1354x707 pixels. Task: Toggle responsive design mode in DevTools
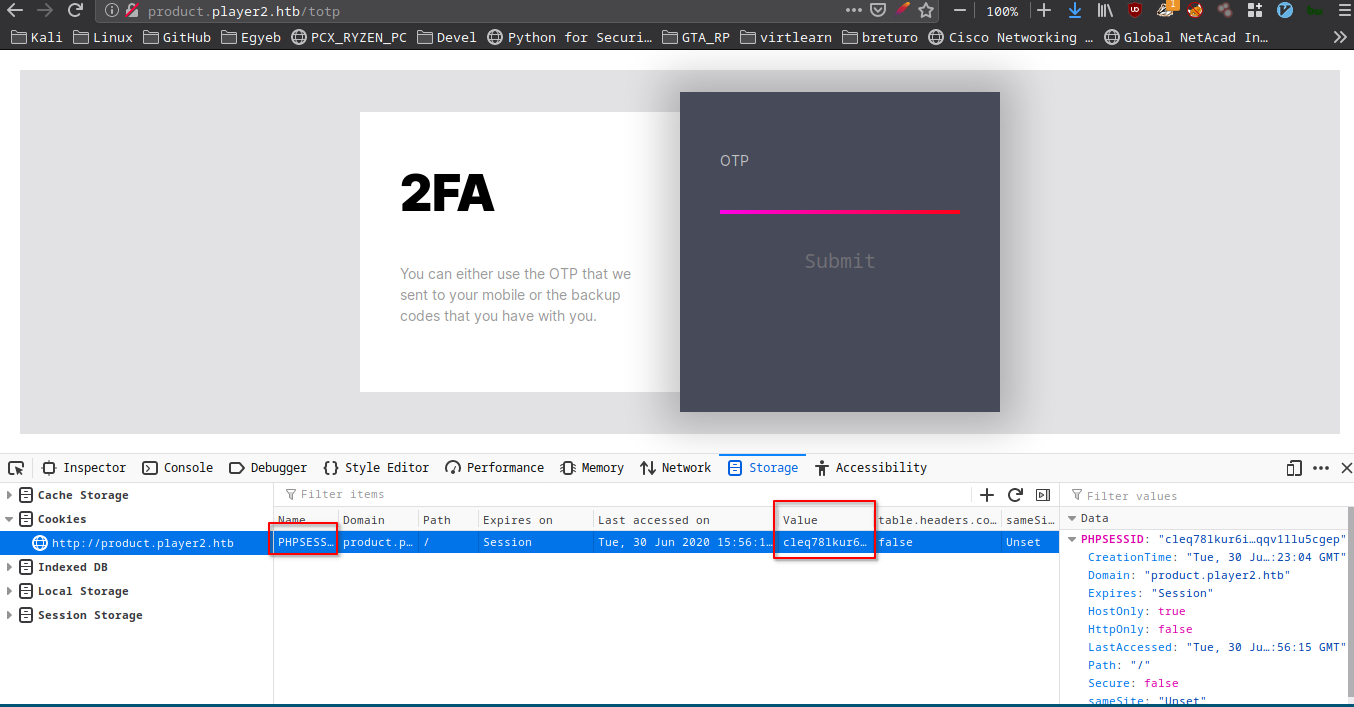[x=1294, y=468]
